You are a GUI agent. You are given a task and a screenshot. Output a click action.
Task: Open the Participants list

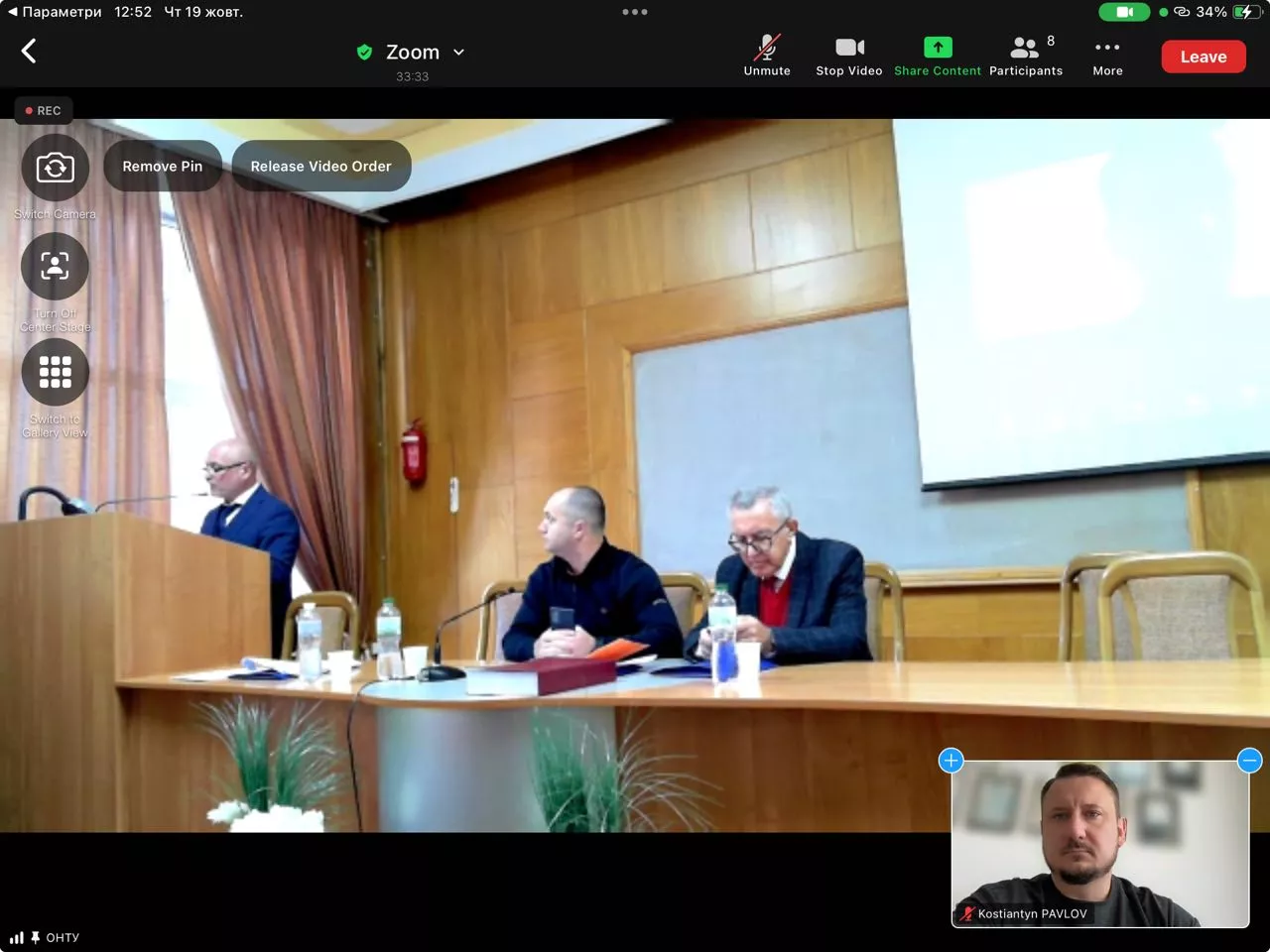[x=1026, y=56]
